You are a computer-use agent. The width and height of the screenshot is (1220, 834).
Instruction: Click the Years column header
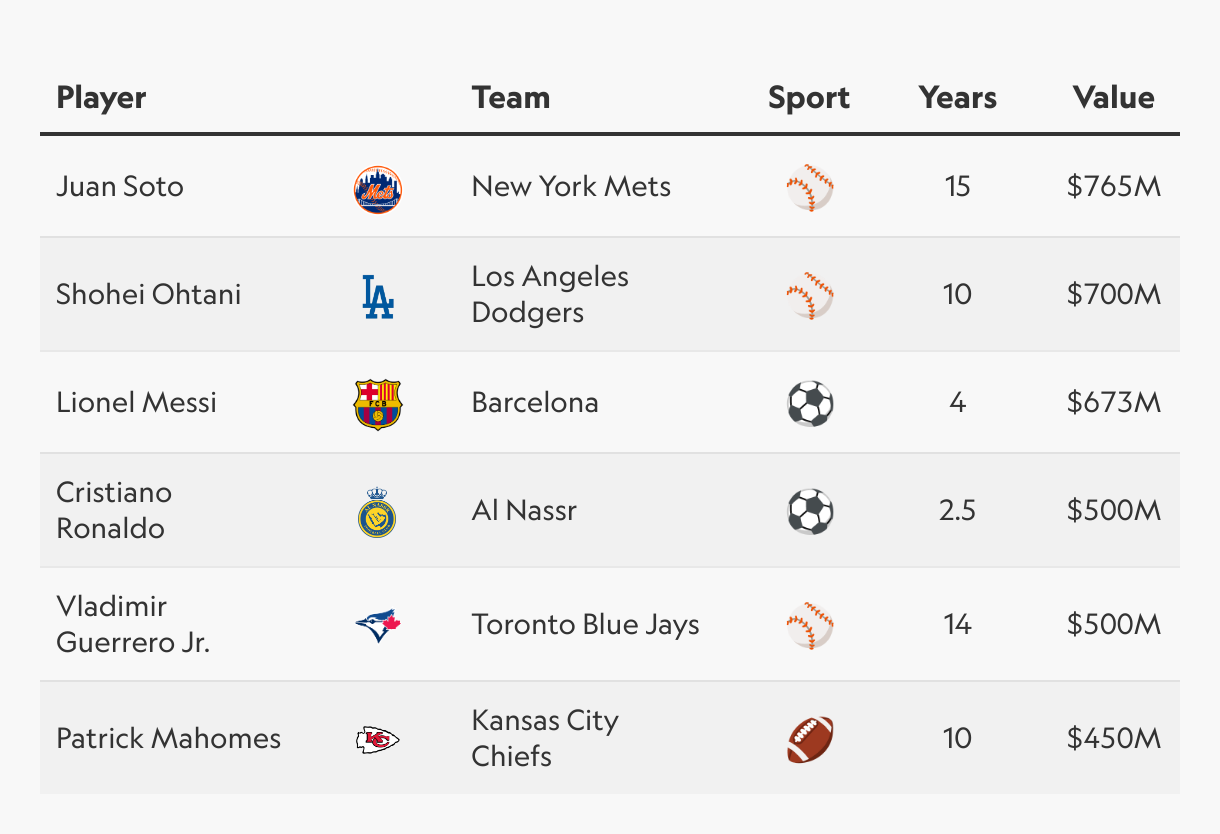(958, 98)
